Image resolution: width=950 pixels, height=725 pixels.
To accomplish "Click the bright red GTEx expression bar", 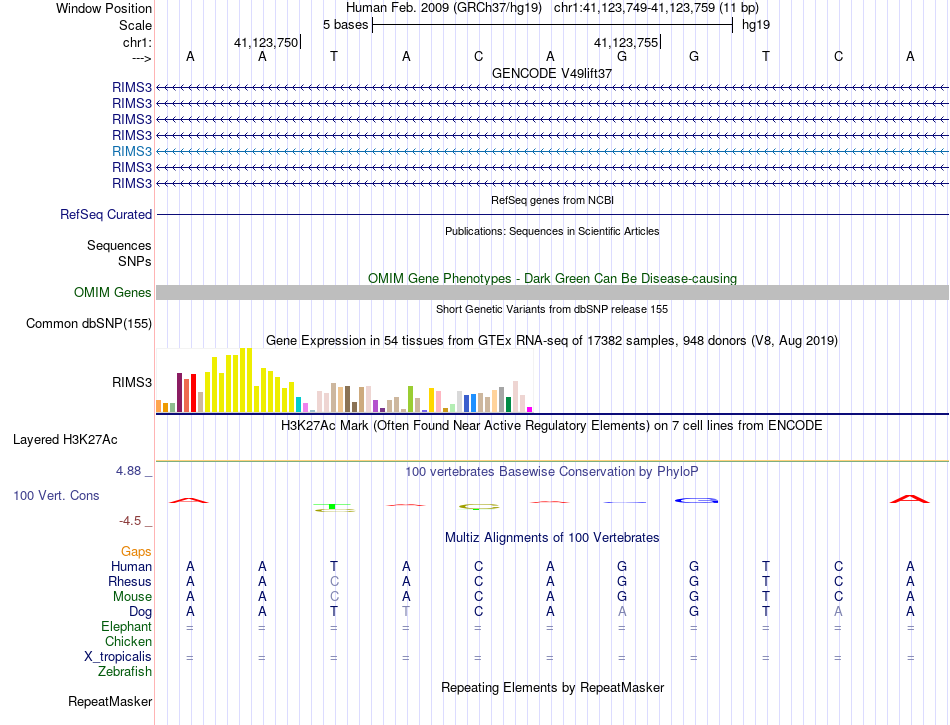I will [193, 393].
